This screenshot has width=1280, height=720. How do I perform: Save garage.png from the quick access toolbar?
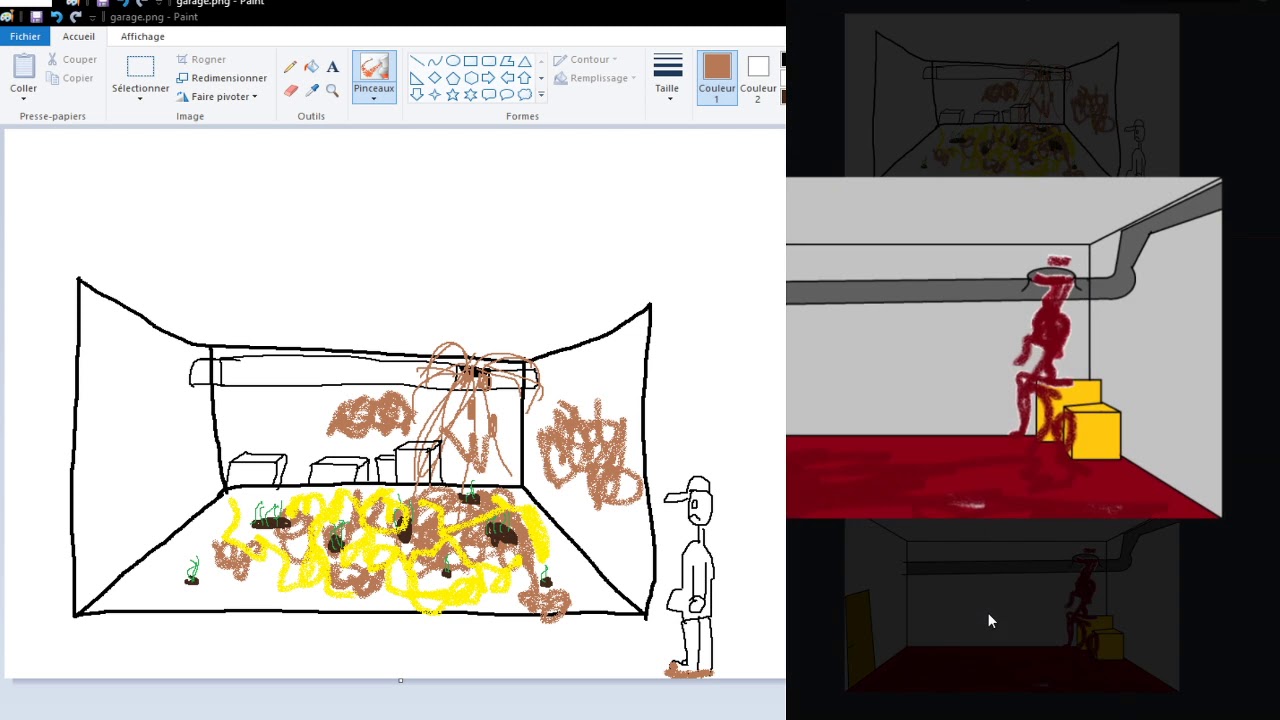pyautogui.click(x=37, y=17)
